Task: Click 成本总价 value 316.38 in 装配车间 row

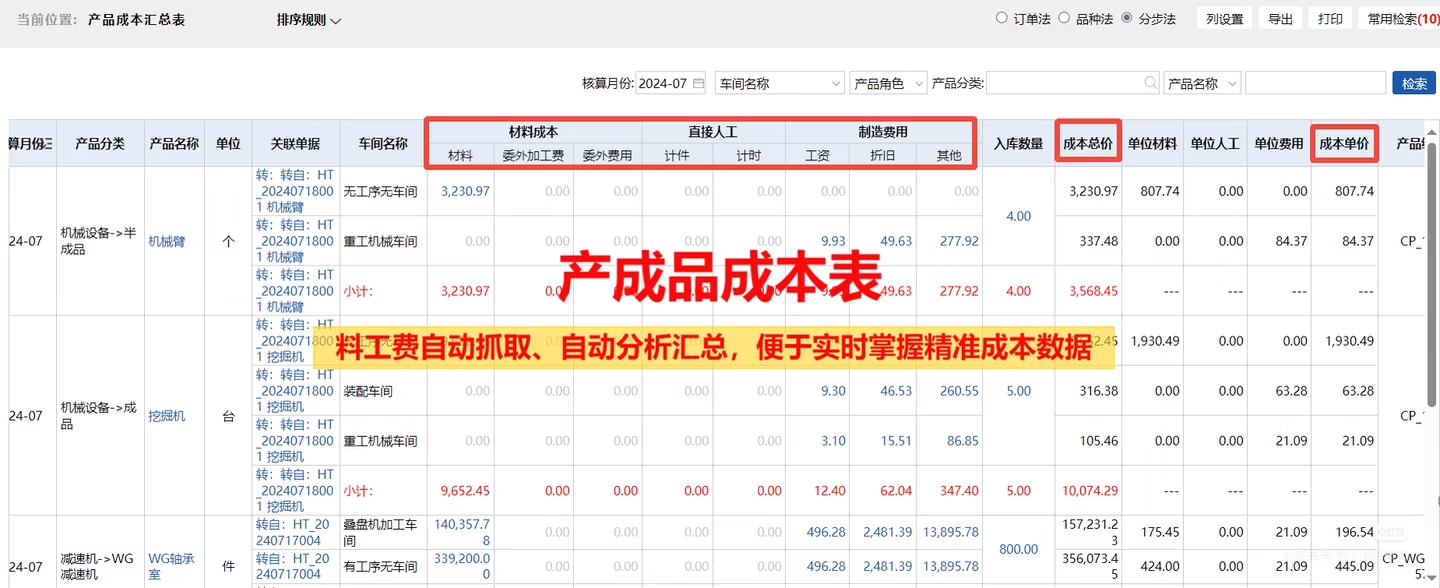Action: click(1098, 391)
